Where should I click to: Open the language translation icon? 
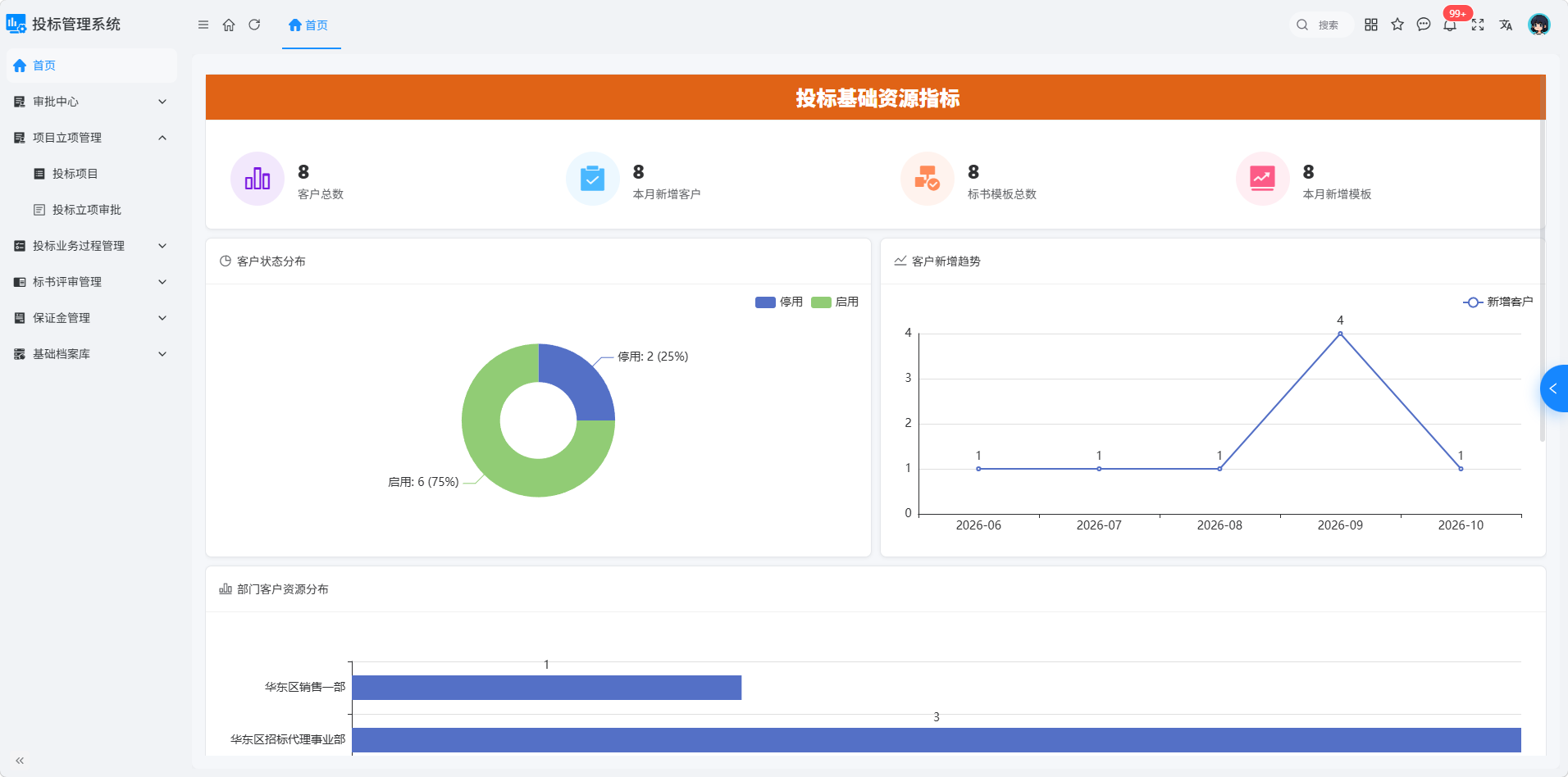(x=1506, y=25)
